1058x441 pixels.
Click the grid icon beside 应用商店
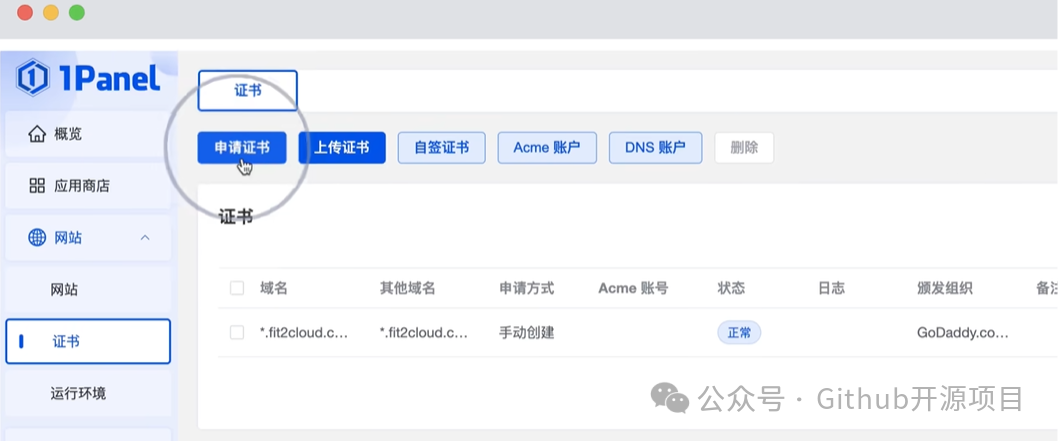pos(37,186)
